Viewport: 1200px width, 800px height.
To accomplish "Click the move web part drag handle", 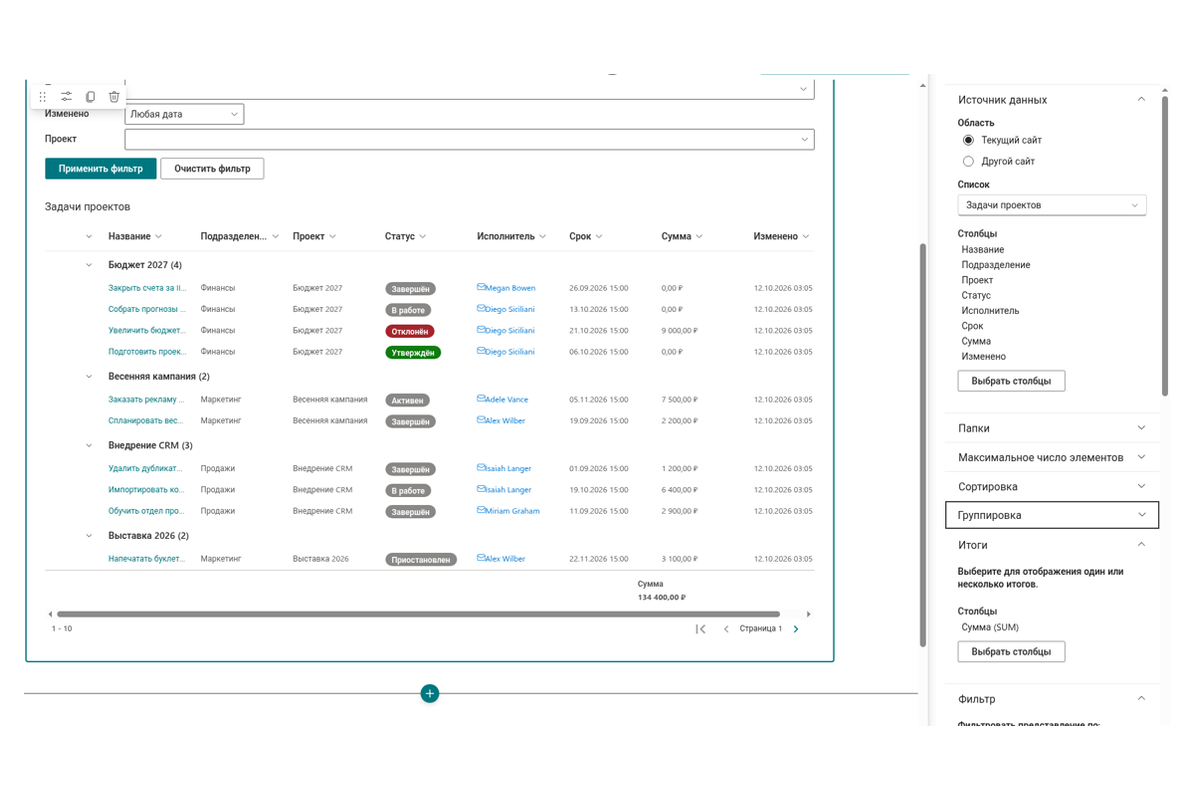I will coord(42,97).
